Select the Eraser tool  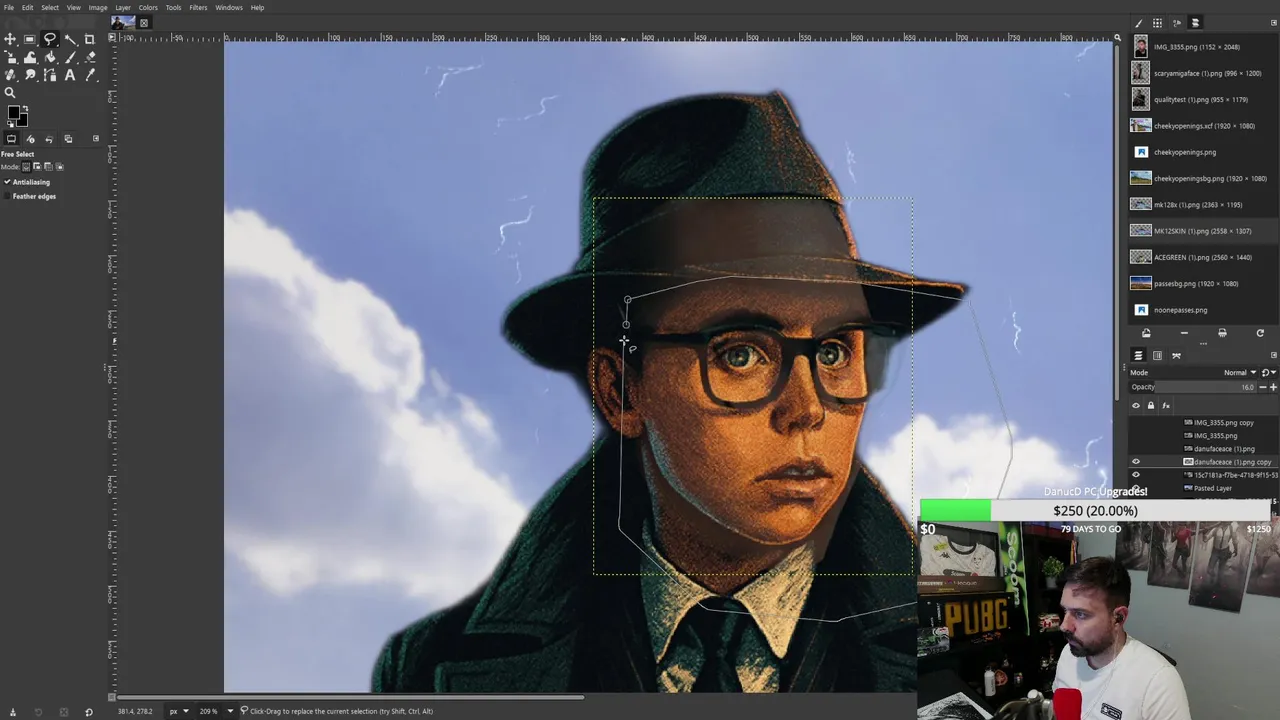(x=90, y=57)
